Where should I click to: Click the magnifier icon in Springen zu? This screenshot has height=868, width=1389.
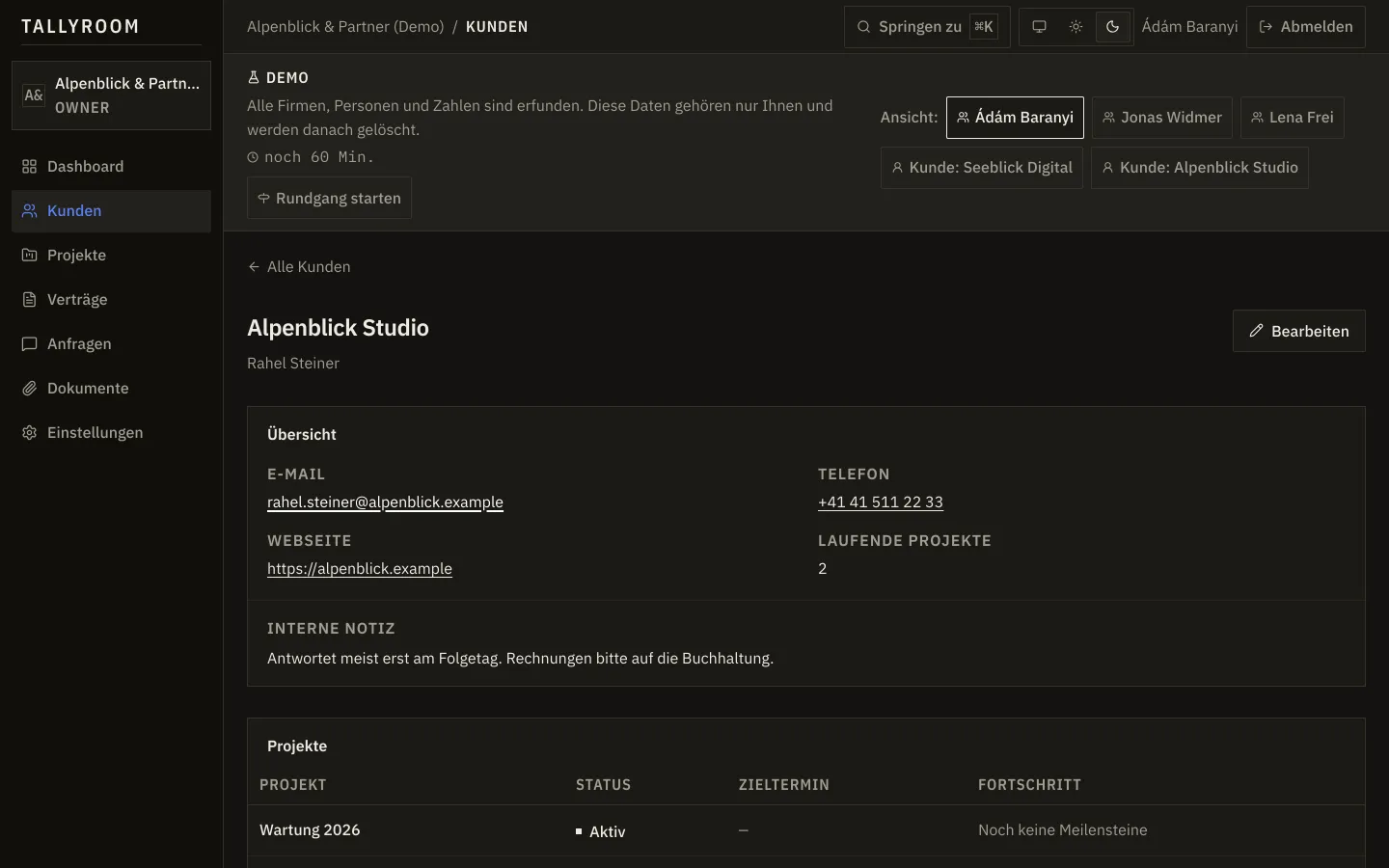coord(864,27)
